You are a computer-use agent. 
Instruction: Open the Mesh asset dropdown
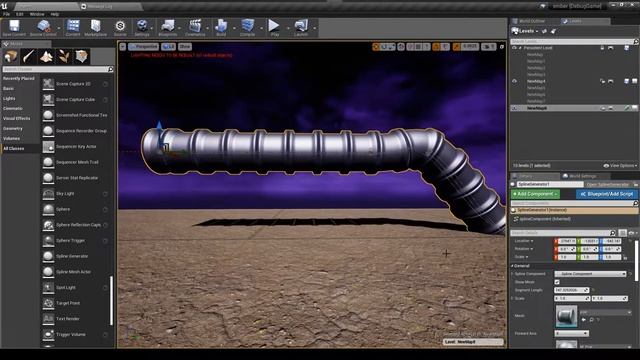[606, 312]
